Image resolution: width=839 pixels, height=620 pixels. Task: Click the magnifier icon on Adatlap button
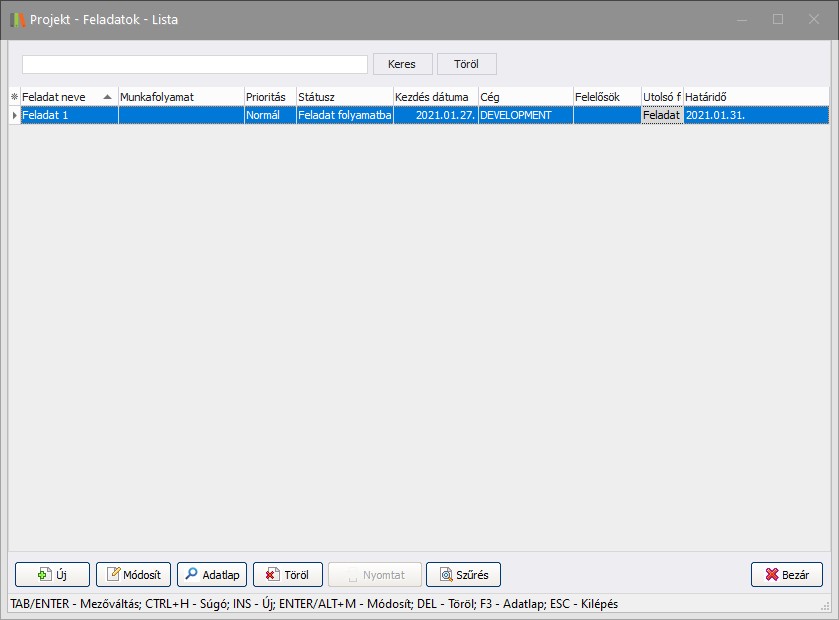(191, 575)
